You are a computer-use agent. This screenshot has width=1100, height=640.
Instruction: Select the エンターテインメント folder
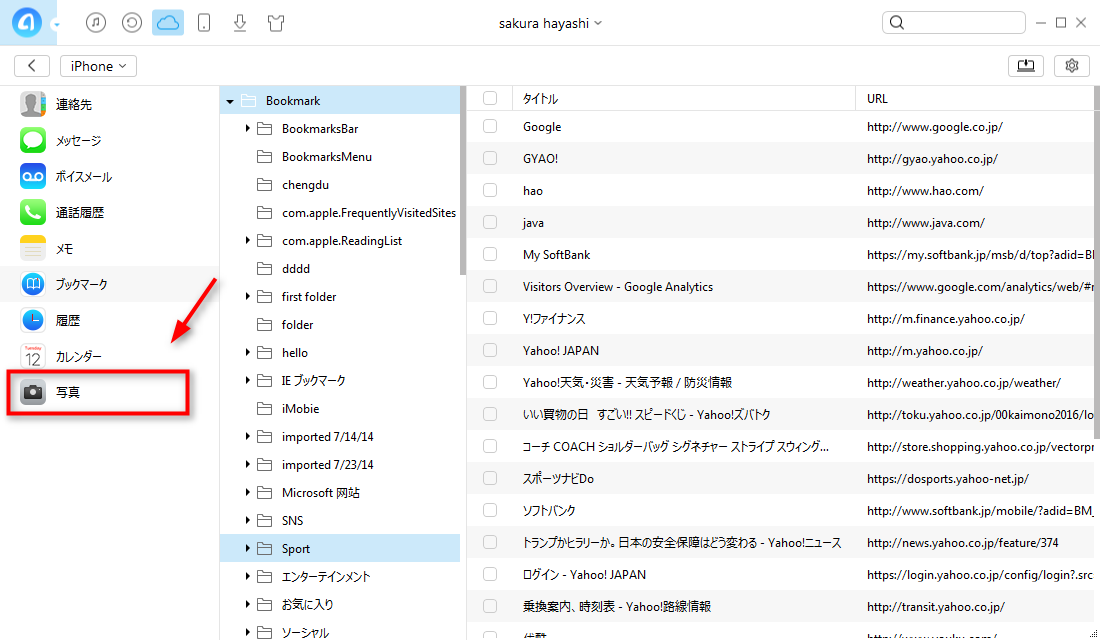click(x=326, y=577)
